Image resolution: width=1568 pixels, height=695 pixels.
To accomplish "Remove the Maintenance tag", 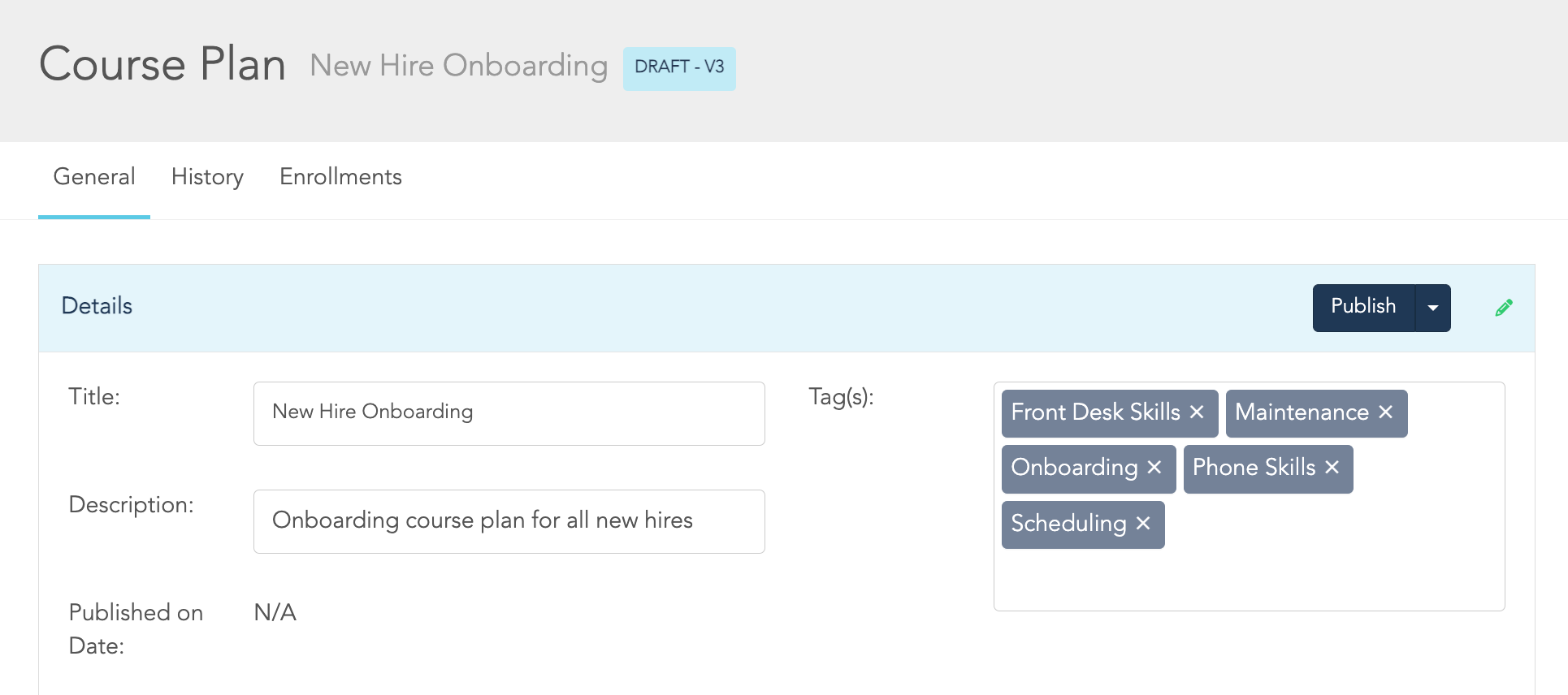I will pos(1385,412).
